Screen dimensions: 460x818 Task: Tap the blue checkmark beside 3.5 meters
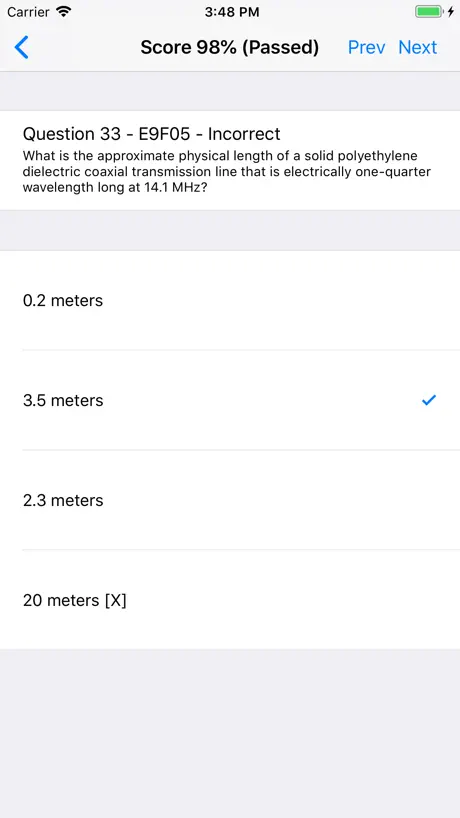429,400
